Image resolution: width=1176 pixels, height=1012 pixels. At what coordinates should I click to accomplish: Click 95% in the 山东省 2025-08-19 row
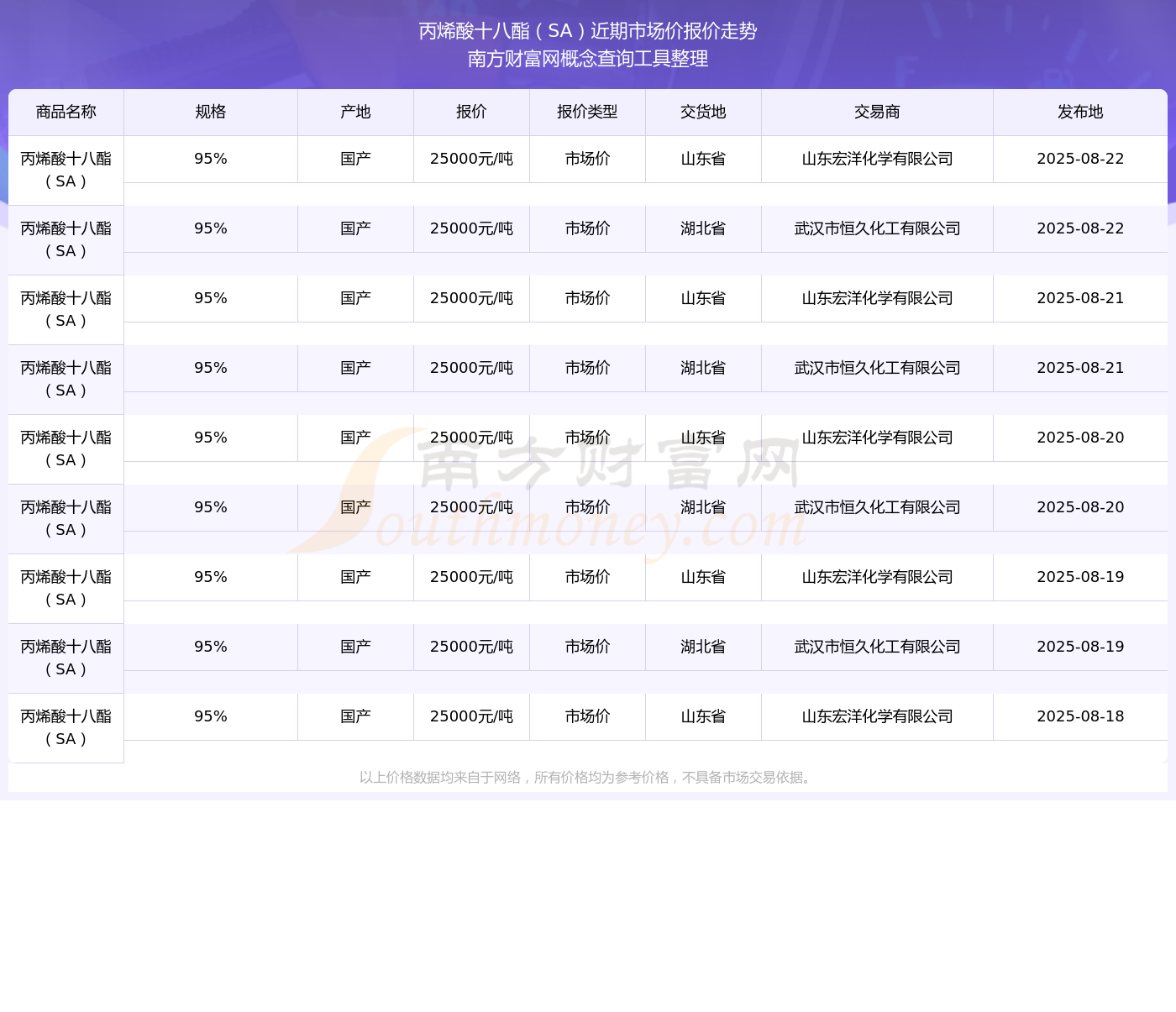[211, 577]
